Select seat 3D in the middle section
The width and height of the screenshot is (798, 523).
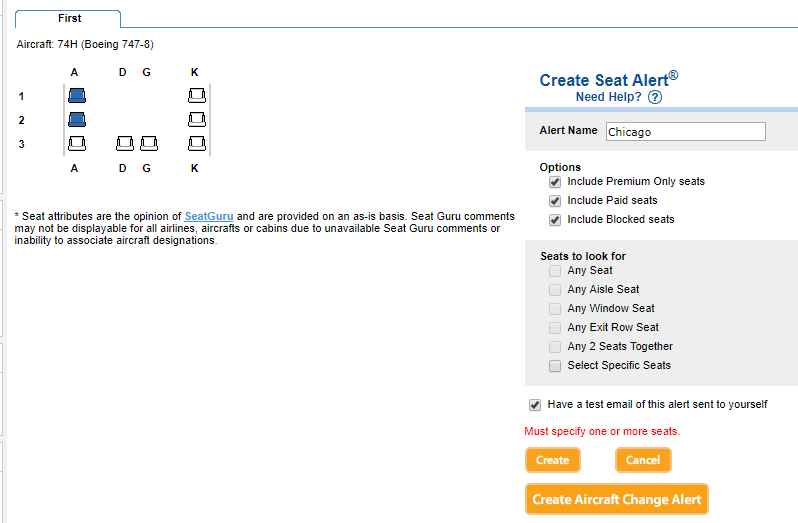pos(125,144)
